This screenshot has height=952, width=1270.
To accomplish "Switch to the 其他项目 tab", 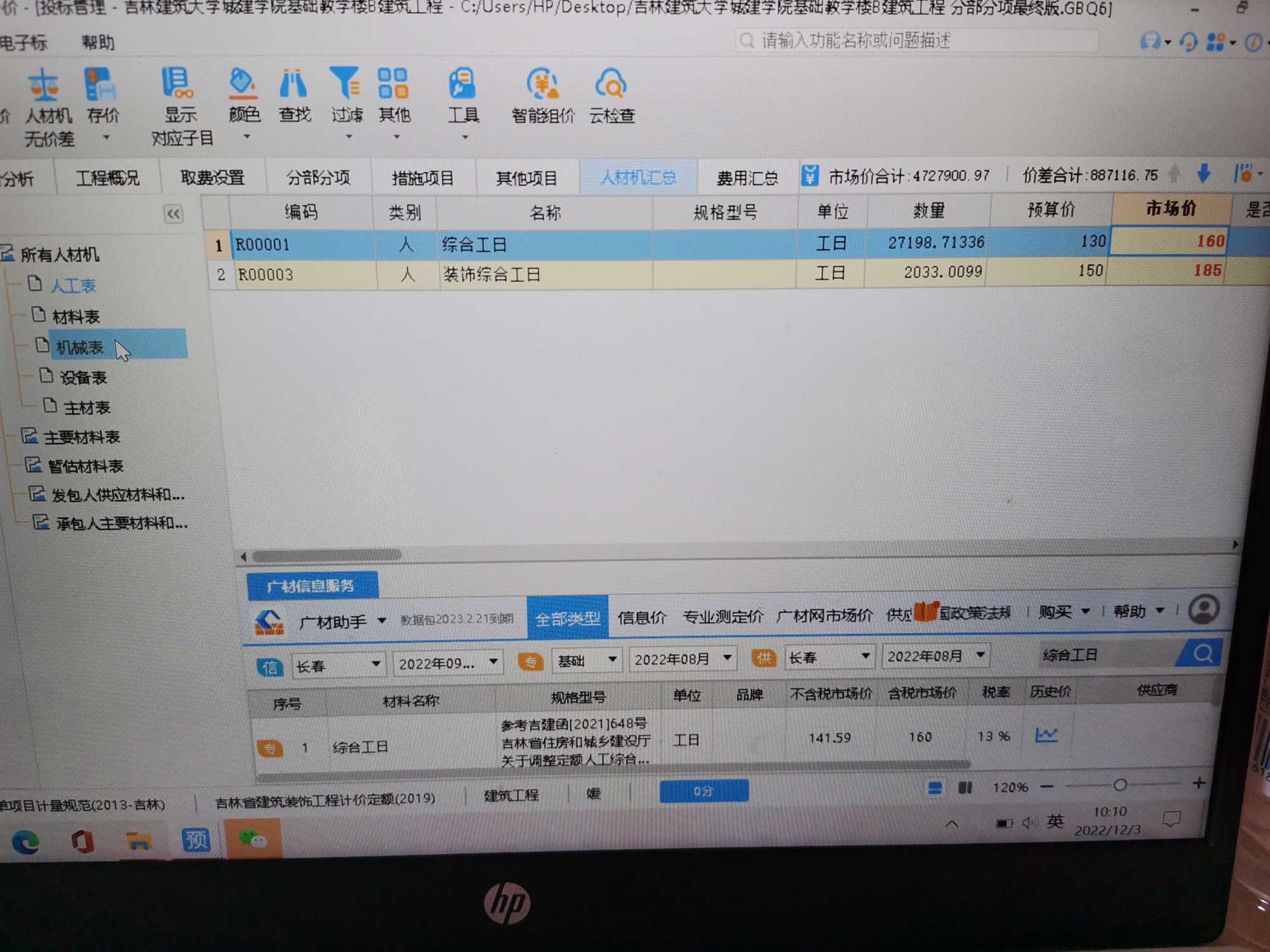I will 526,178.
